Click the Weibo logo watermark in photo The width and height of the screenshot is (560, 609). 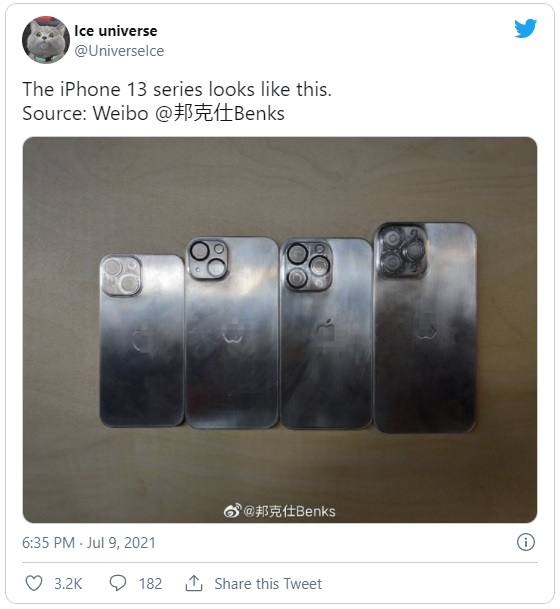[232, 510]
